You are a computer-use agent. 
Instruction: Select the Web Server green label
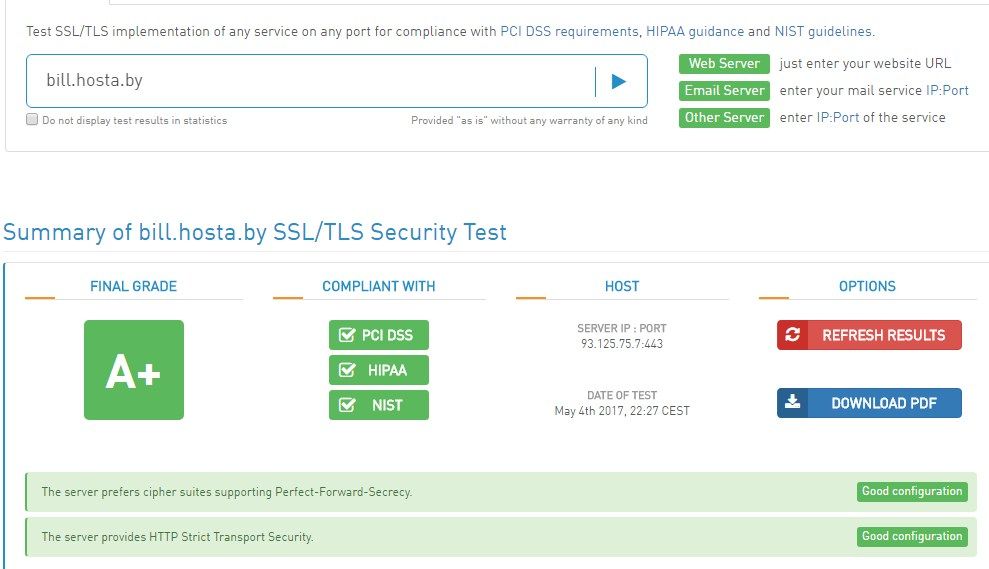(724, 64)
